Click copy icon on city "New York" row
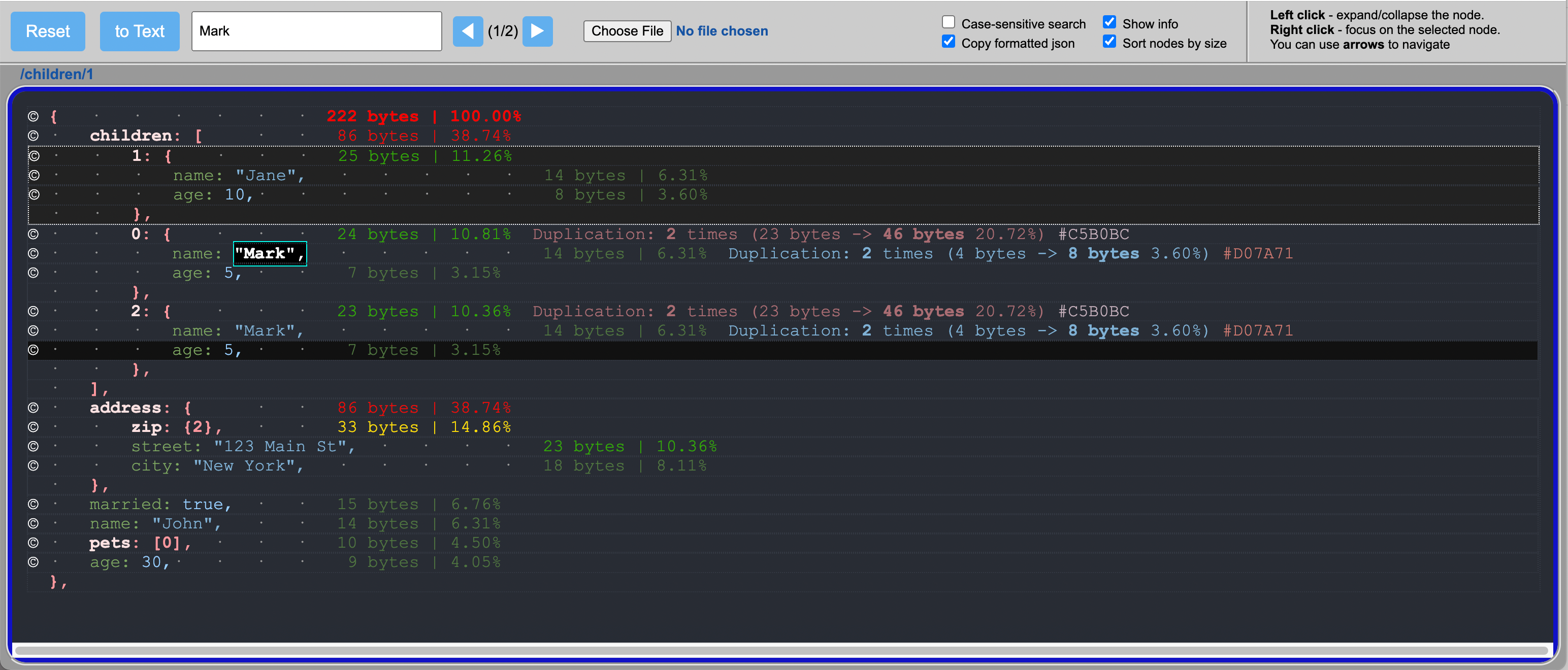Screen dimensions: 1568x670 pos(34,466)
